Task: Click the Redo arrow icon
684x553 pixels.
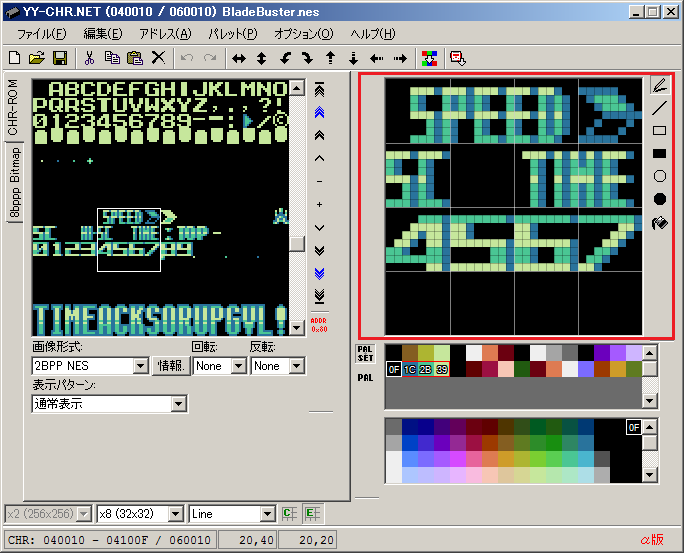Action: (210, 58)
